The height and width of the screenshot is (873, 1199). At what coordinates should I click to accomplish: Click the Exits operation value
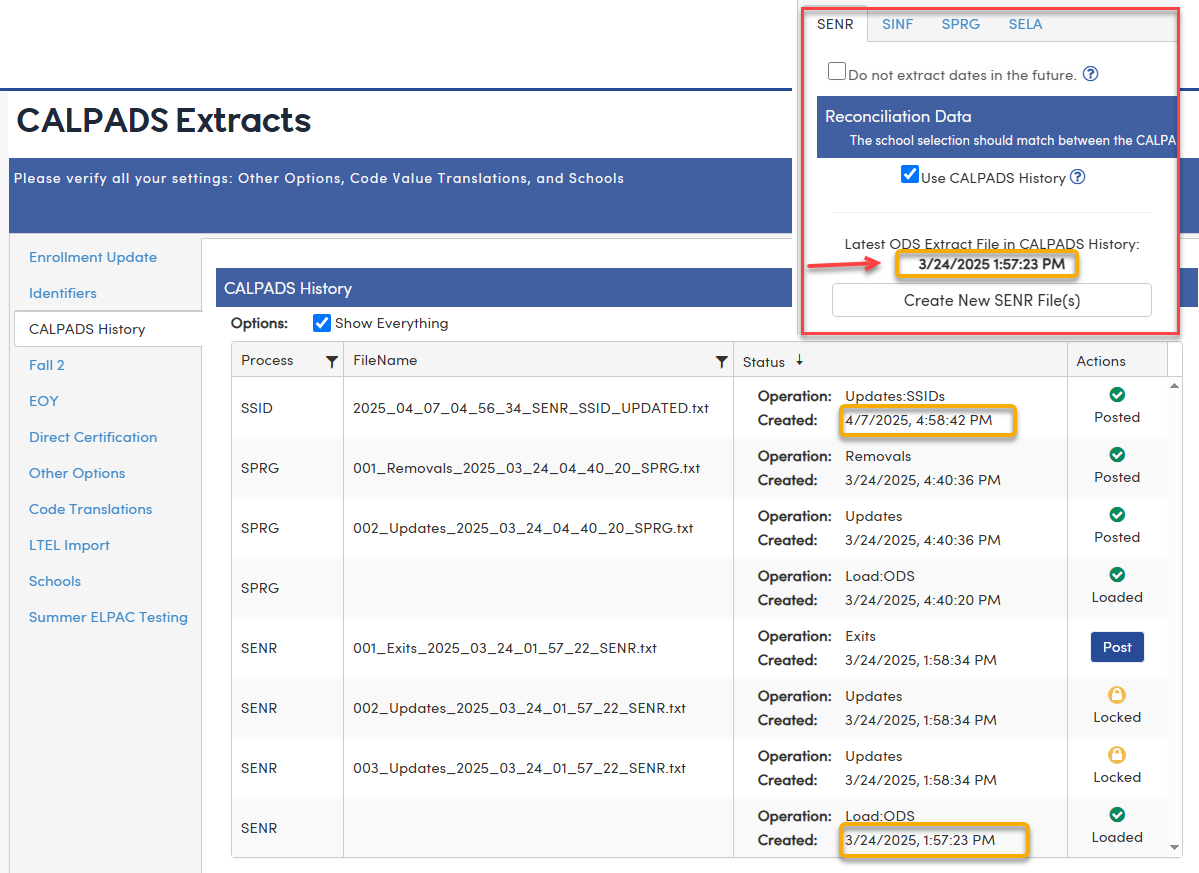[860, 636]
